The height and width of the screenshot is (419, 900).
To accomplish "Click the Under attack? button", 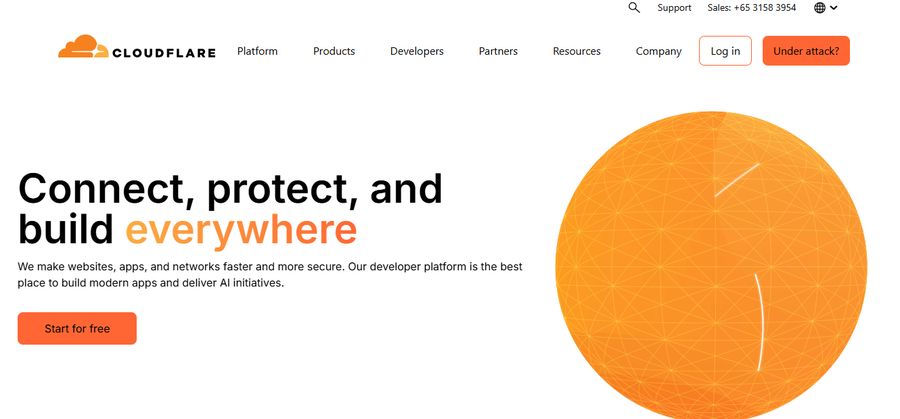I will coord(806,51).
